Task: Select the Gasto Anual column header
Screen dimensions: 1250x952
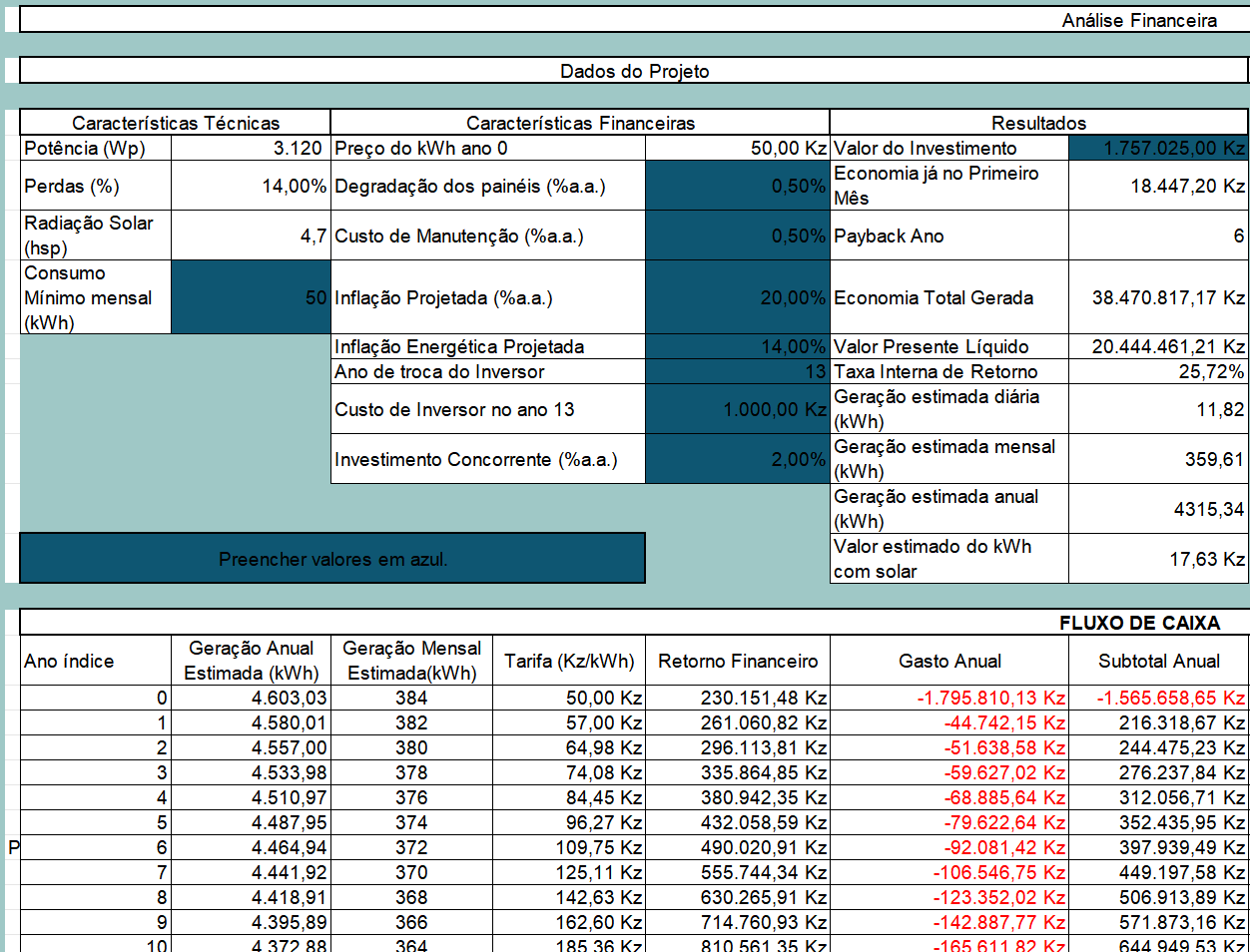Action: [949, 661]
